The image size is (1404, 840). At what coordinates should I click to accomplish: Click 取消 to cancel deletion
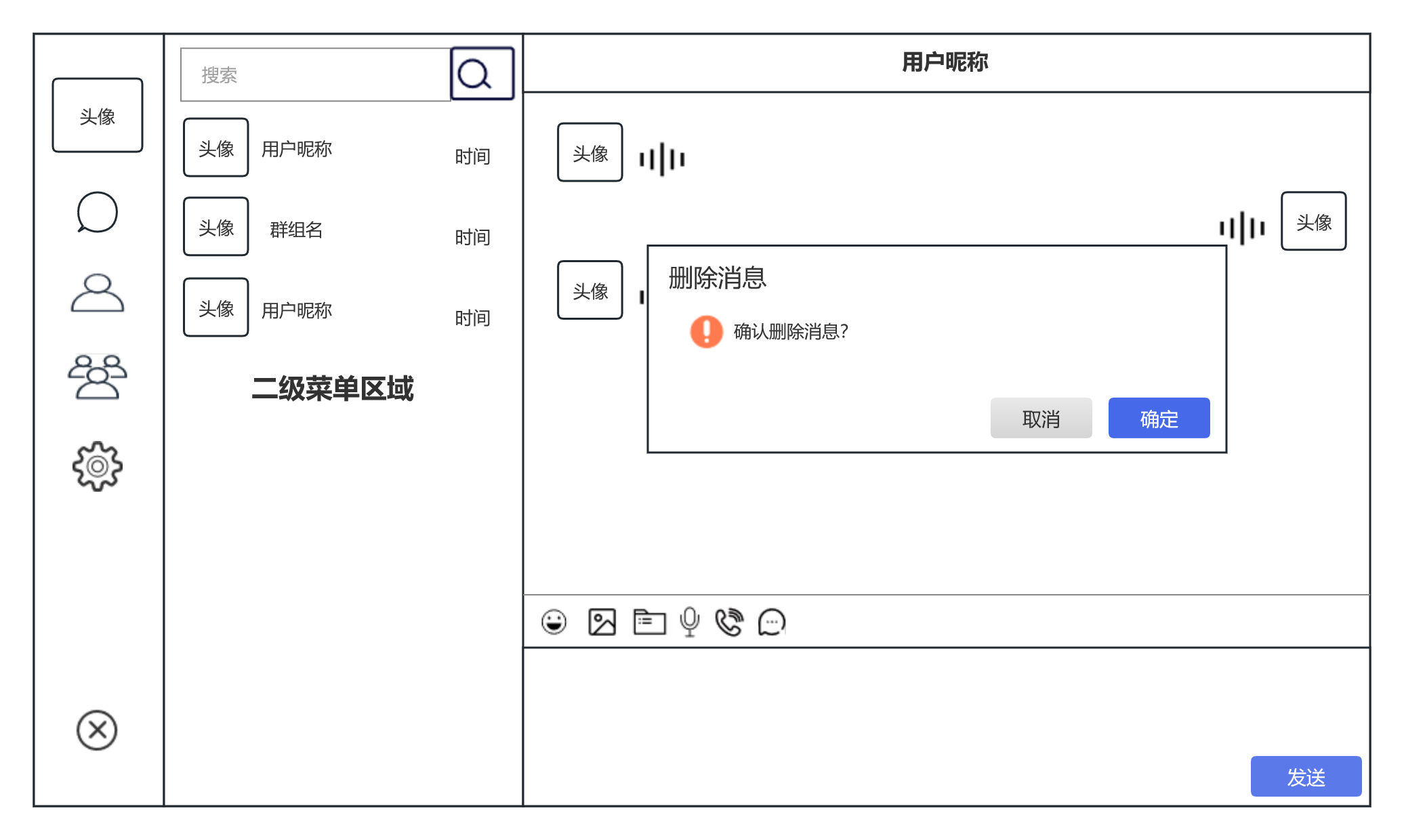[x=1041, y=418]
